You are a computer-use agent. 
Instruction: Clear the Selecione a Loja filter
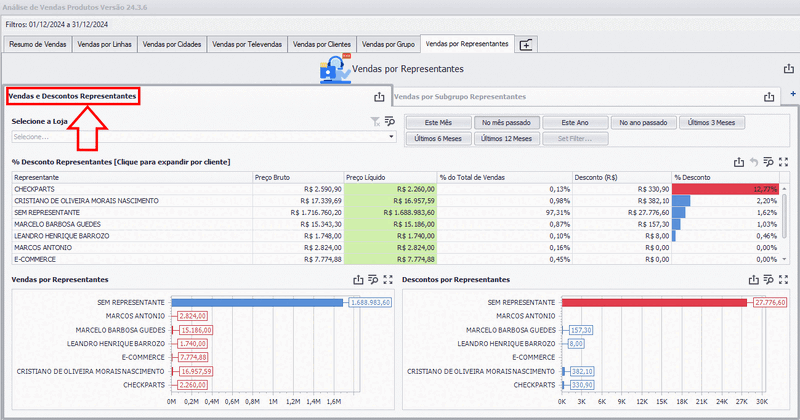pyautogui.click(x=375, y=121)
